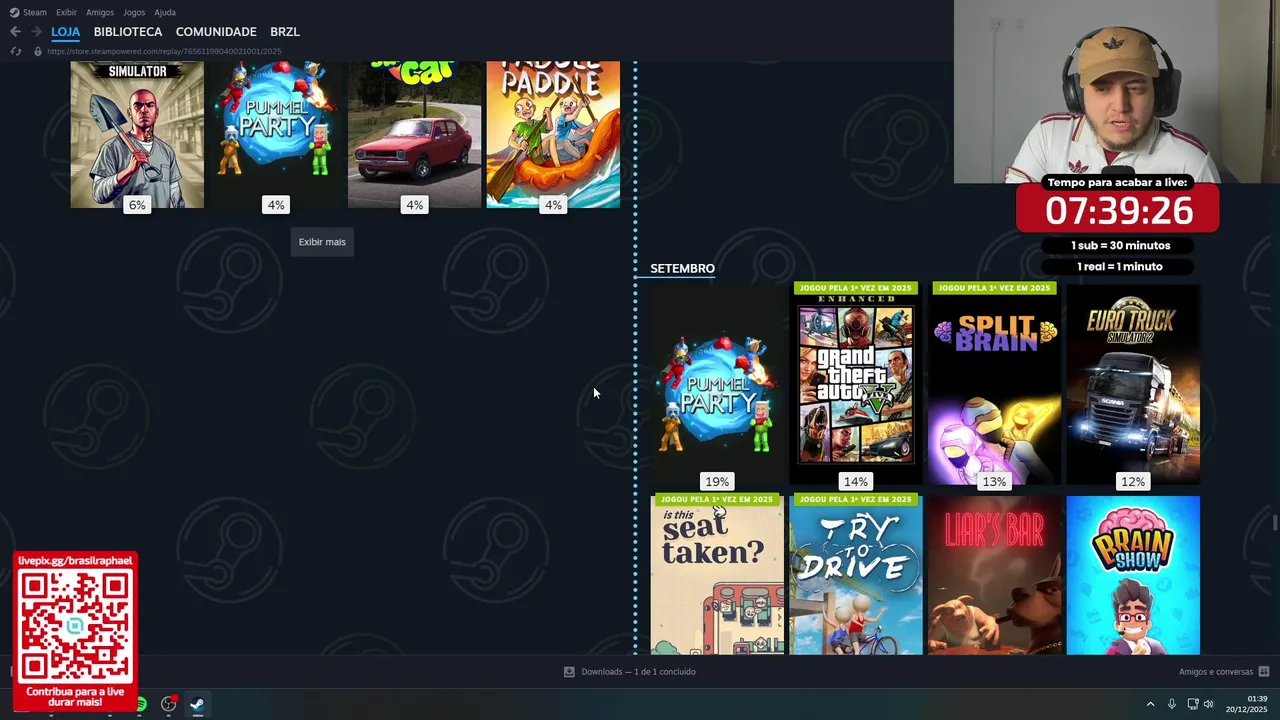
Task: Open the volume speaker icon in the tray
Action: point(1208,704)
